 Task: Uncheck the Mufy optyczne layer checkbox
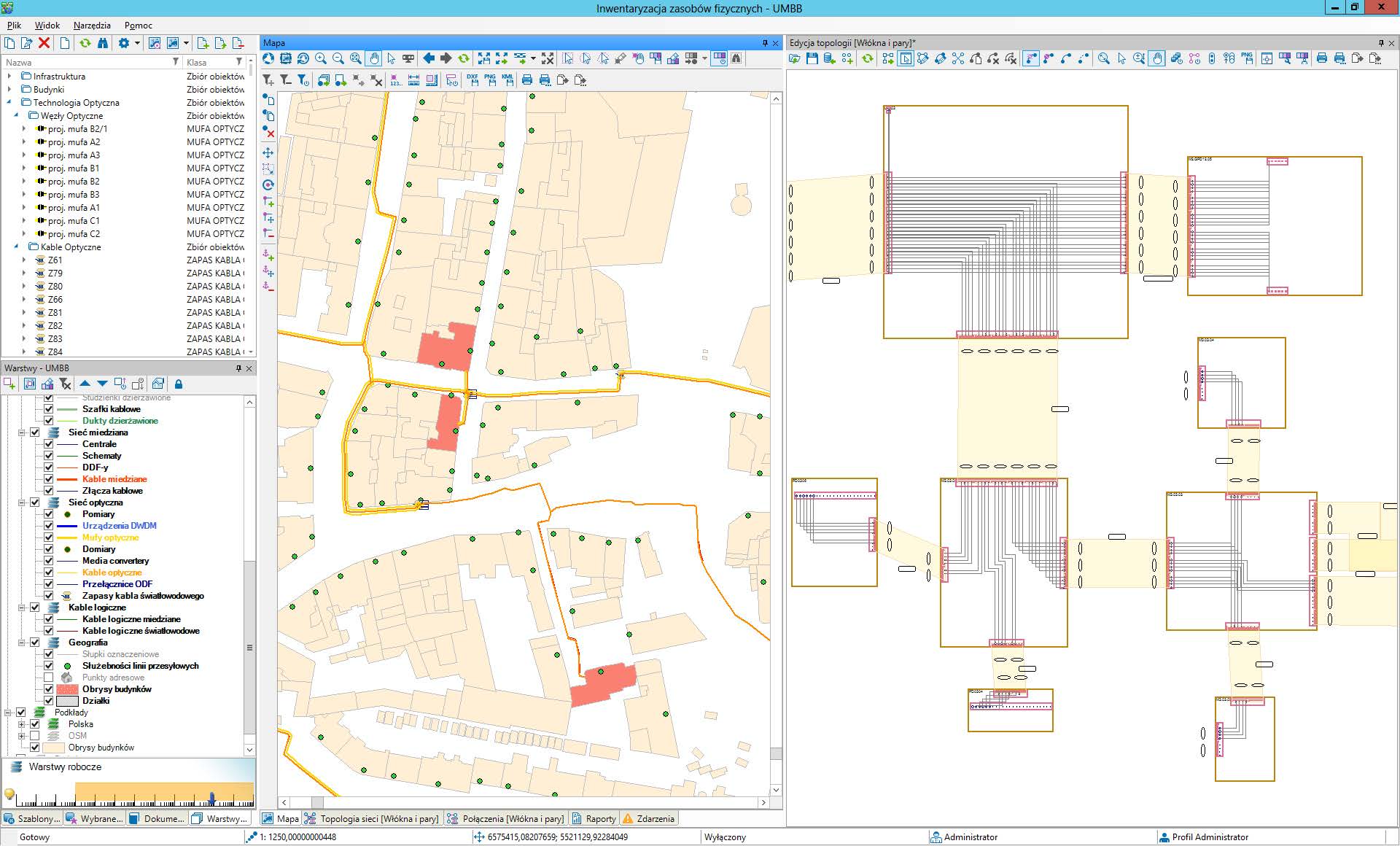[x=49, y=538]
